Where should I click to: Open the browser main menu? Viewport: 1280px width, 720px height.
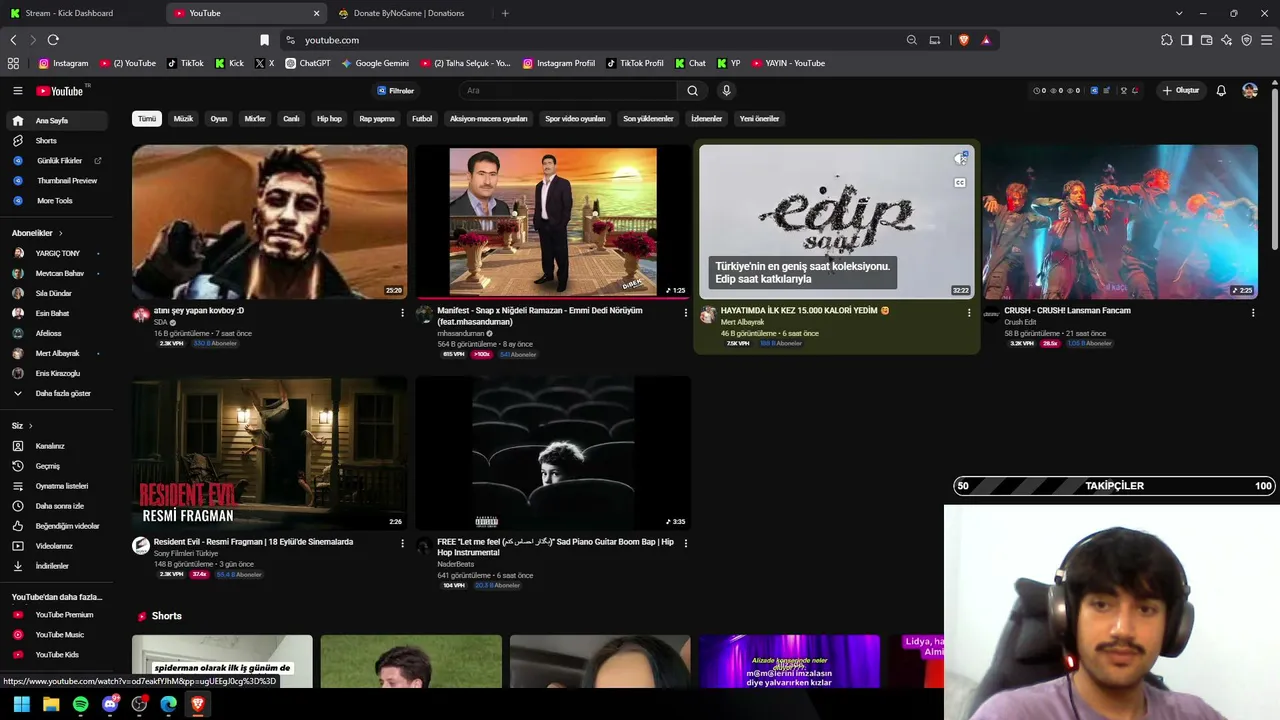coord(1267,40)
